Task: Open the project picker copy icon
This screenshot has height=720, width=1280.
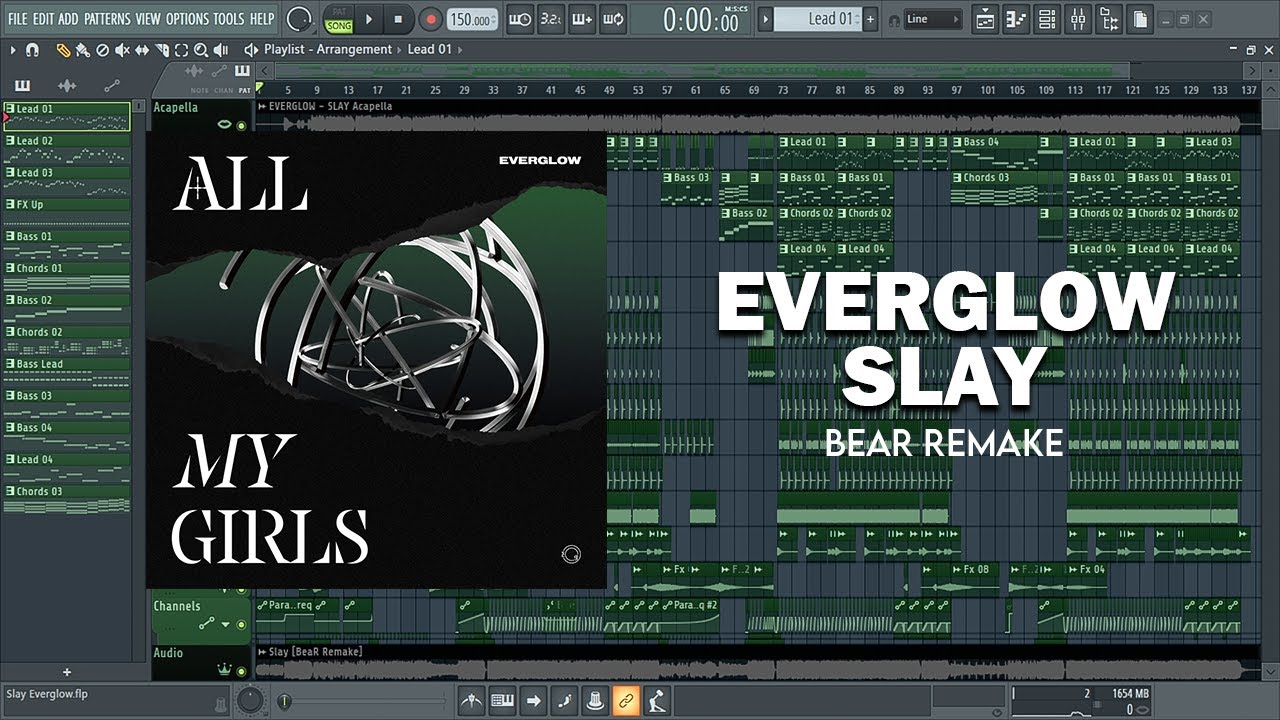Action: 1140,19
